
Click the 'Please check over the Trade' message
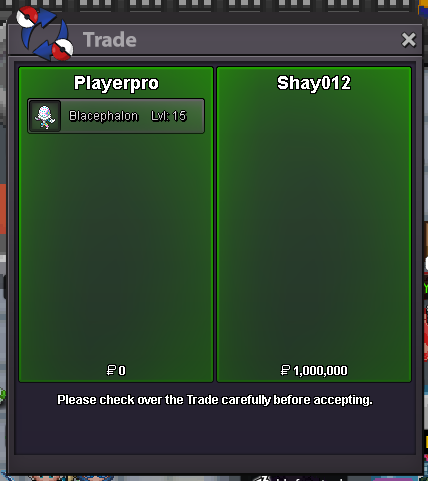coord(215,400)
